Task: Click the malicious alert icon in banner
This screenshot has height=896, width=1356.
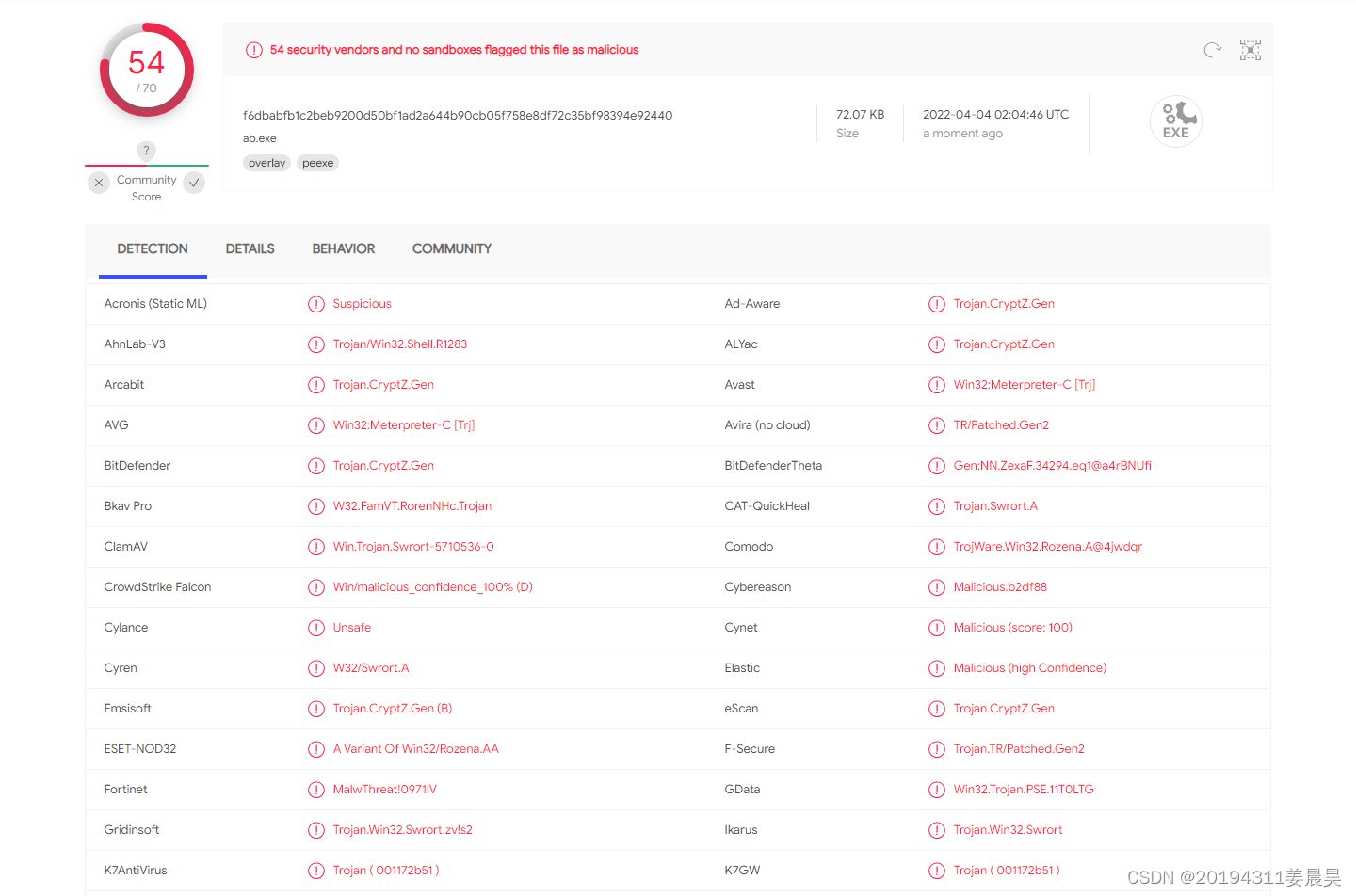Action: [x=254, y=50]
